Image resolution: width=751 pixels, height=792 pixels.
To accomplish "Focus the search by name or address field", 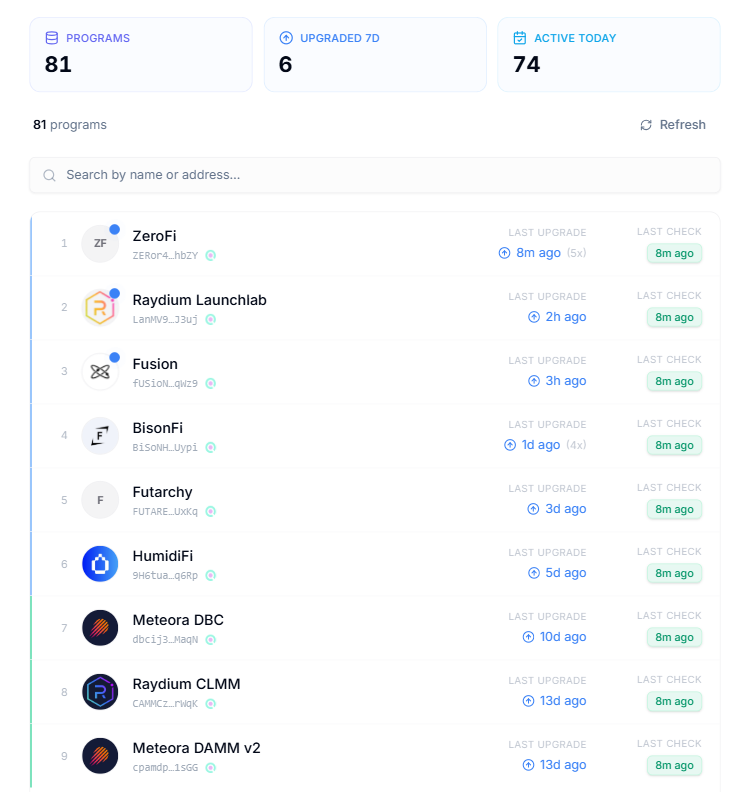I will (x=375, y=175).
